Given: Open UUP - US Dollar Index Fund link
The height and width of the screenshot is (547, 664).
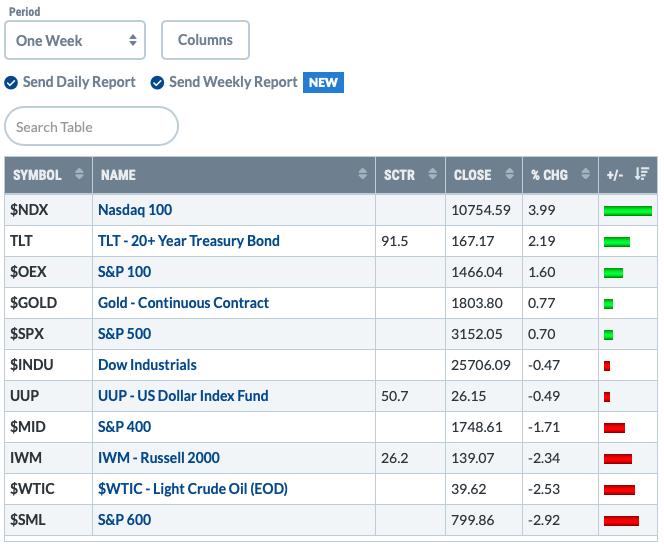Looking at the screenshot, I should tap(183, 396).
